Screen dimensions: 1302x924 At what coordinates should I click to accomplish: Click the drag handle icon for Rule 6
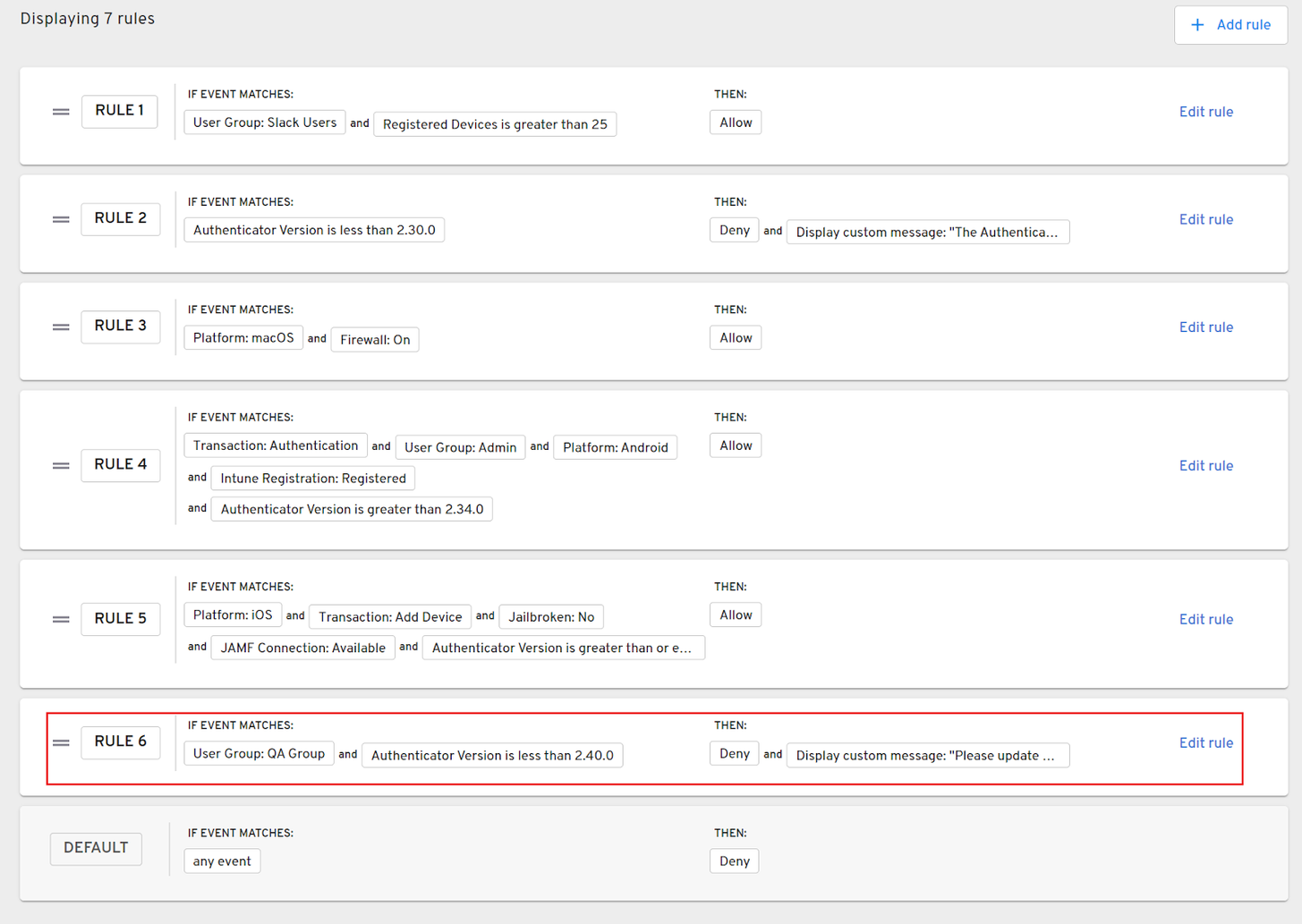point(61,742)
